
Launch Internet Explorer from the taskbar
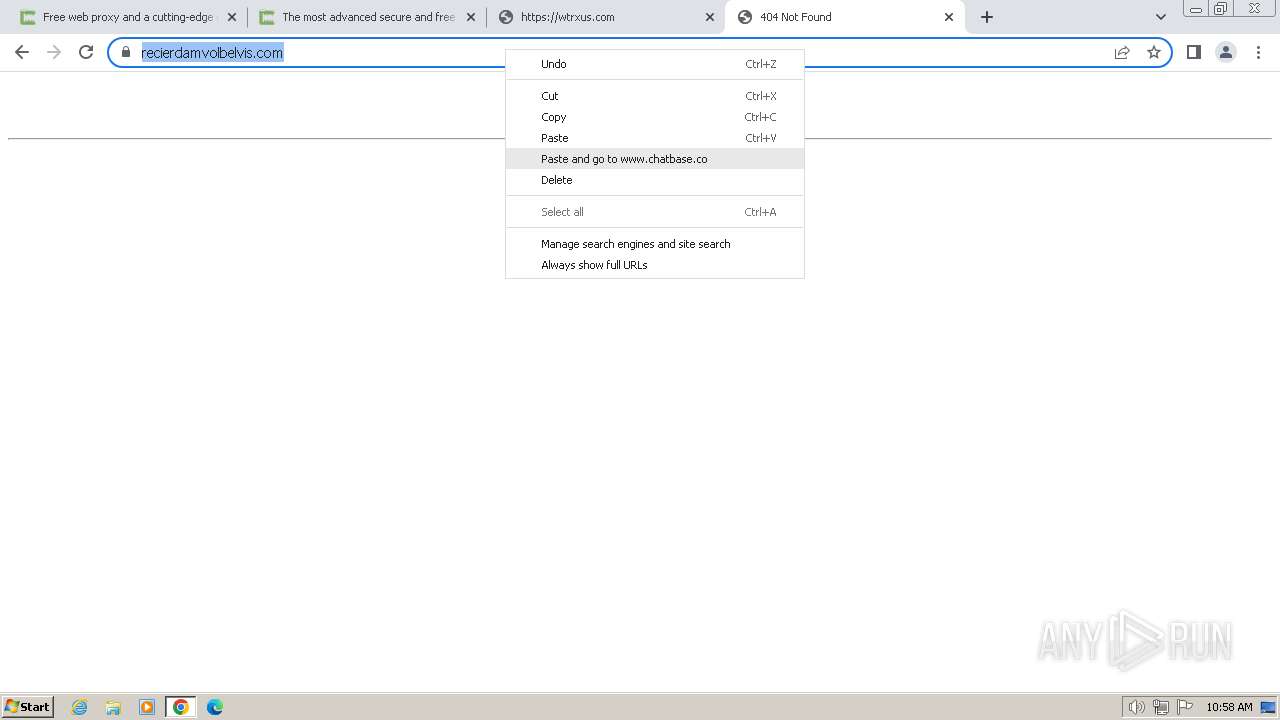pos(80,707)
